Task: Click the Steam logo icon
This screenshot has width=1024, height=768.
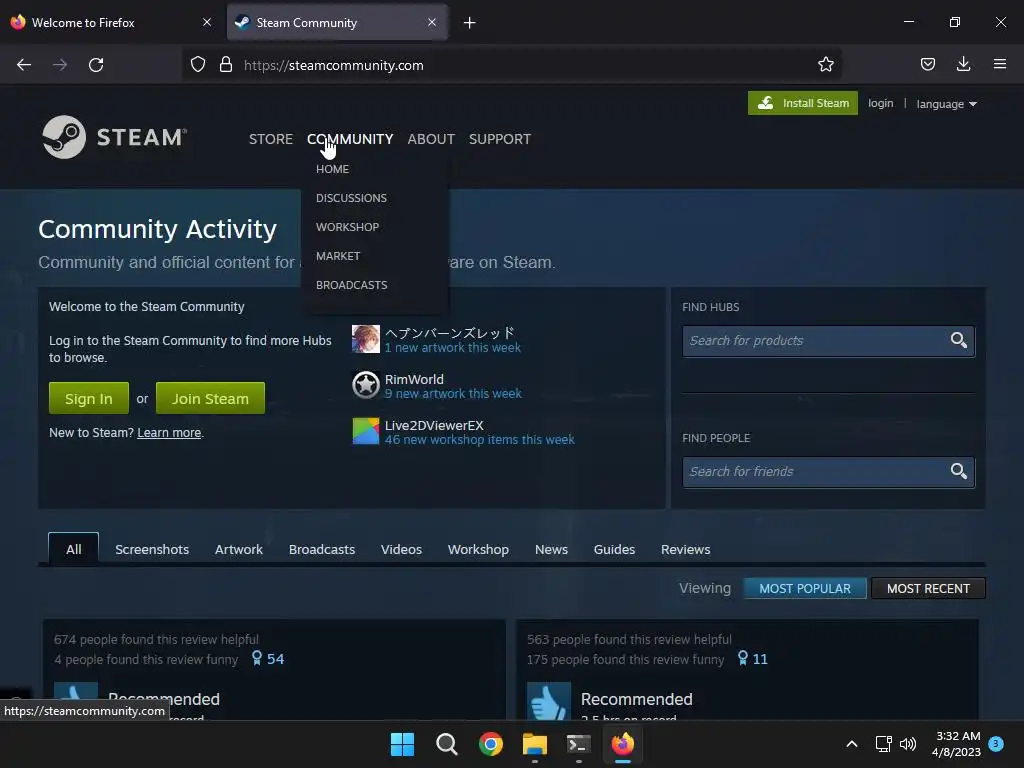Action: point(64,137)
